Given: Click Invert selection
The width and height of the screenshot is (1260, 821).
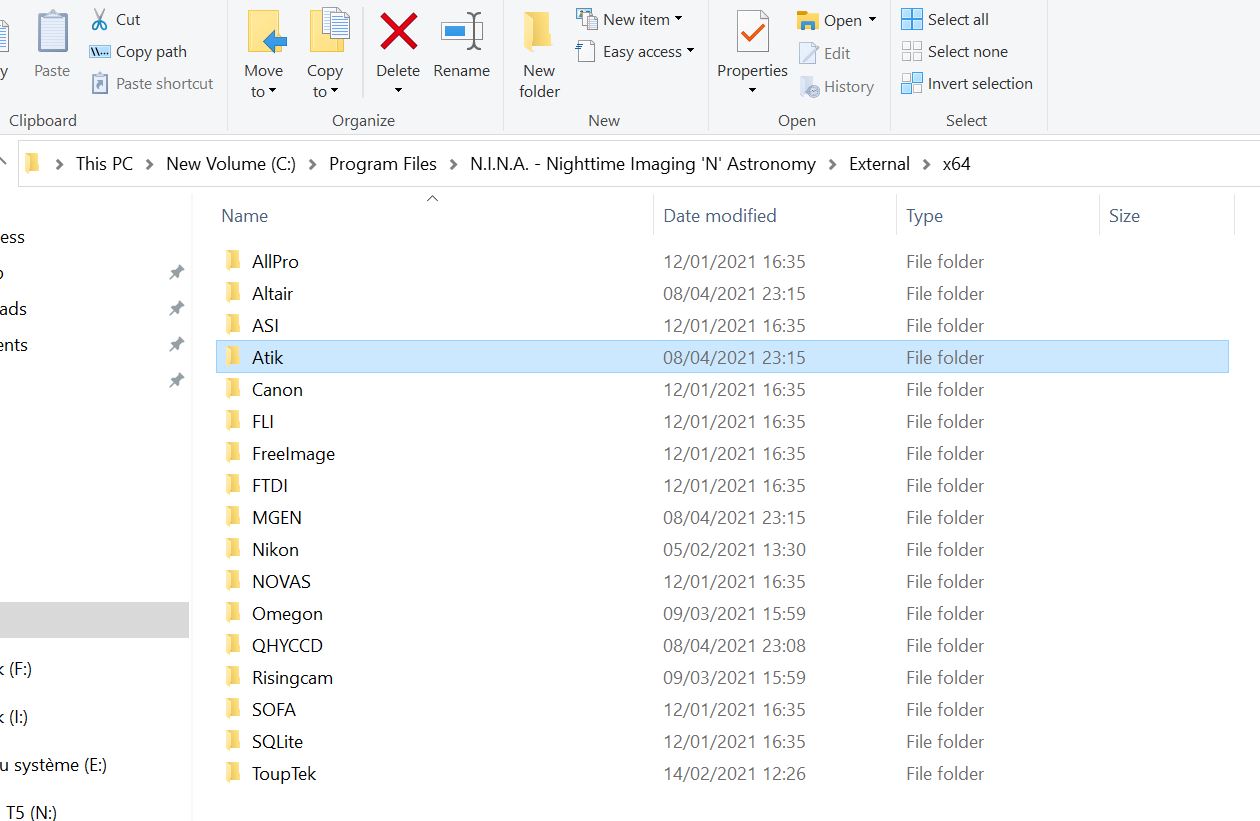Looking at the screenshot, I should (967, 83).
